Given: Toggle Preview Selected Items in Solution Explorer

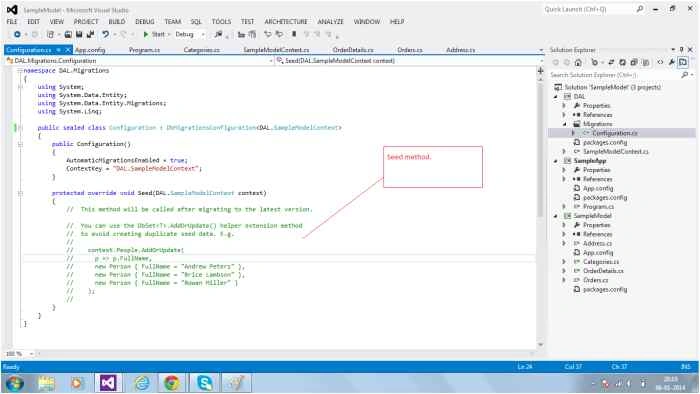Looking at the screenshot, I should click(683, 62).
